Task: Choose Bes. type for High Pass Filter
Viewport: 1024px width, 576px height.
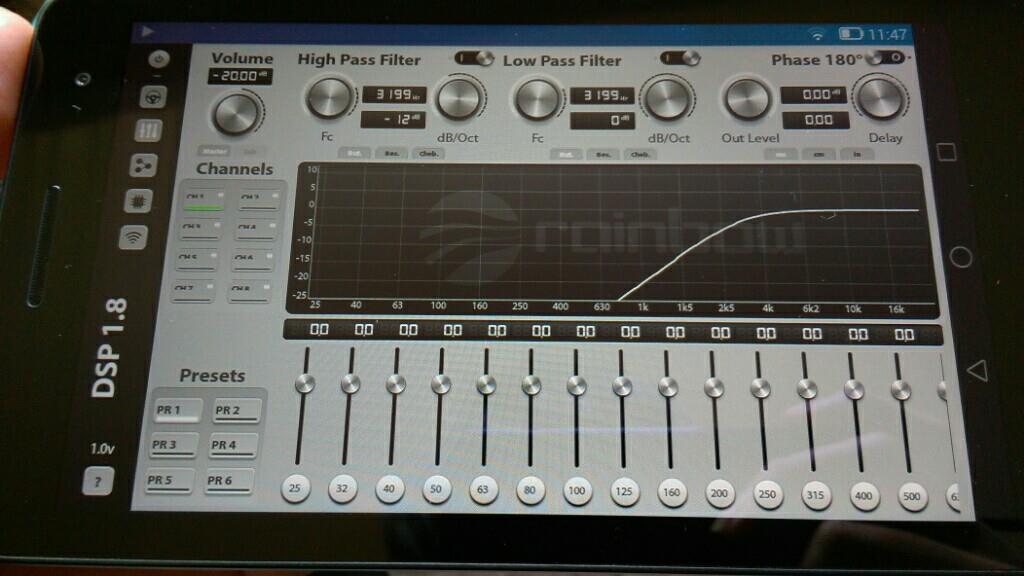Action: click(x=392, y=153)
